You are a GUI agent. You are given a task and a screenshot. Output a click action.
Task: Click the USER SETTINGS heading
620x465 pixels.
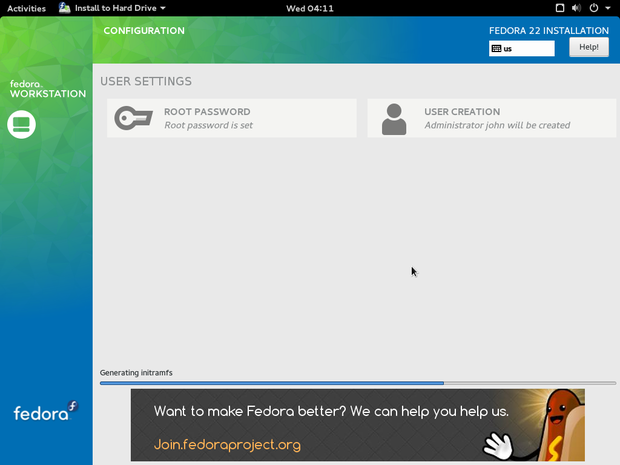(146, 81)
